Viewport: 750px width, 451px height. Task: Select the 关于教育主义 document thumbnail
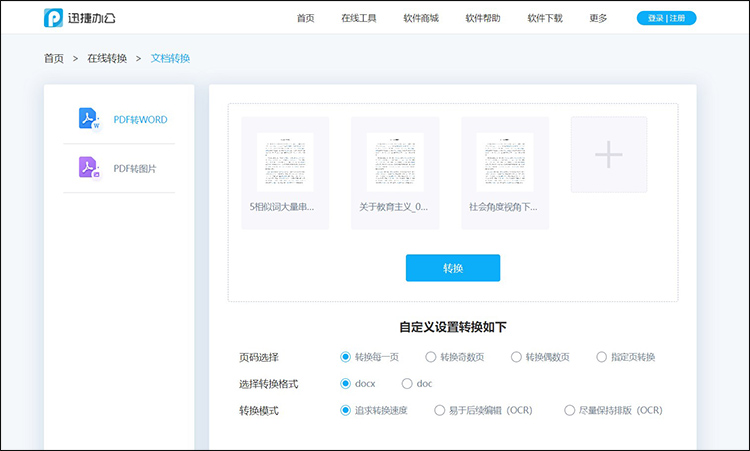coord(394,162)
